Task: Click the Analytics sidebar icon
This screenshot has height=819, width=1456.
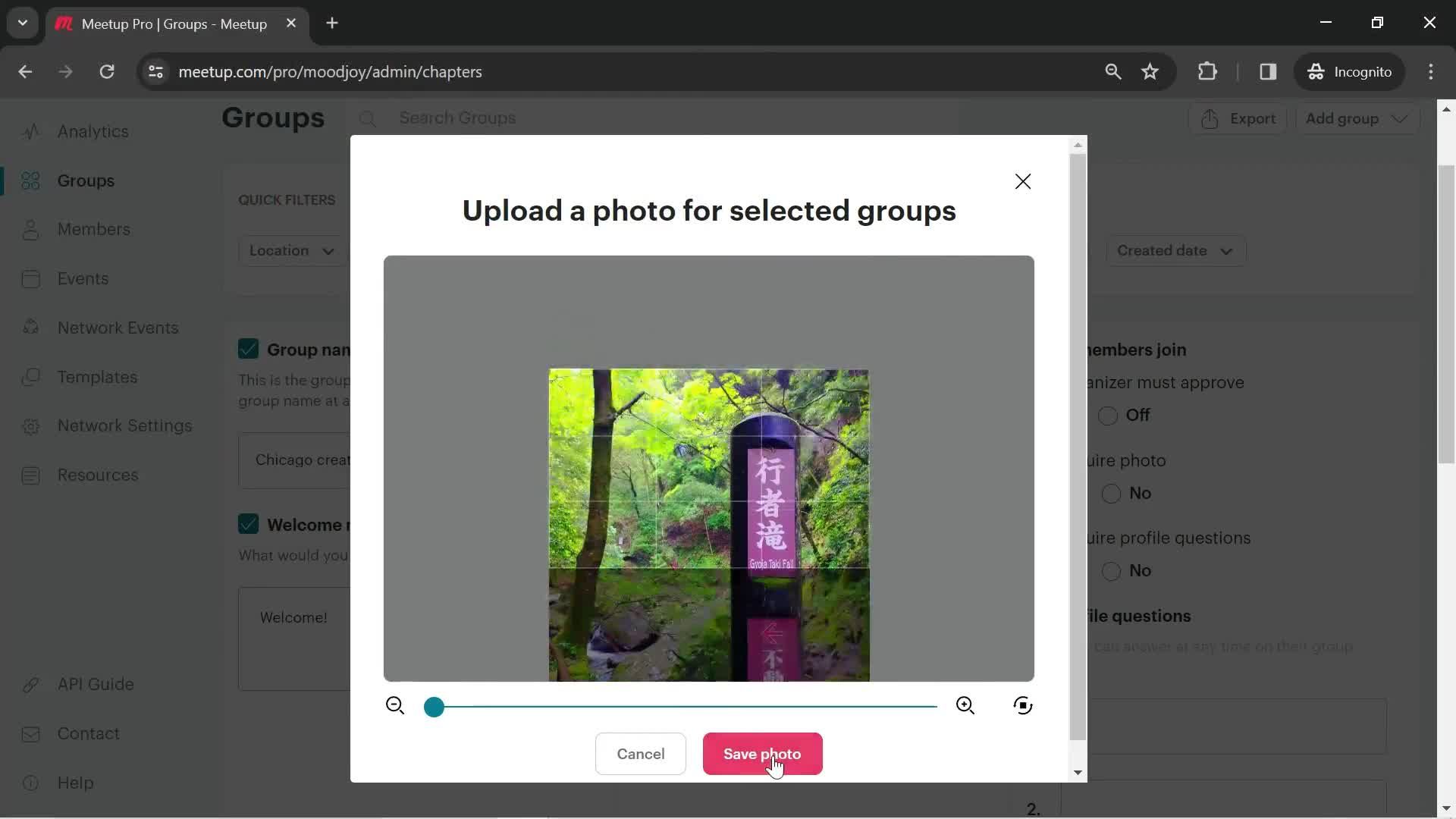Action: pyautogui.click(x=28, y=131)
